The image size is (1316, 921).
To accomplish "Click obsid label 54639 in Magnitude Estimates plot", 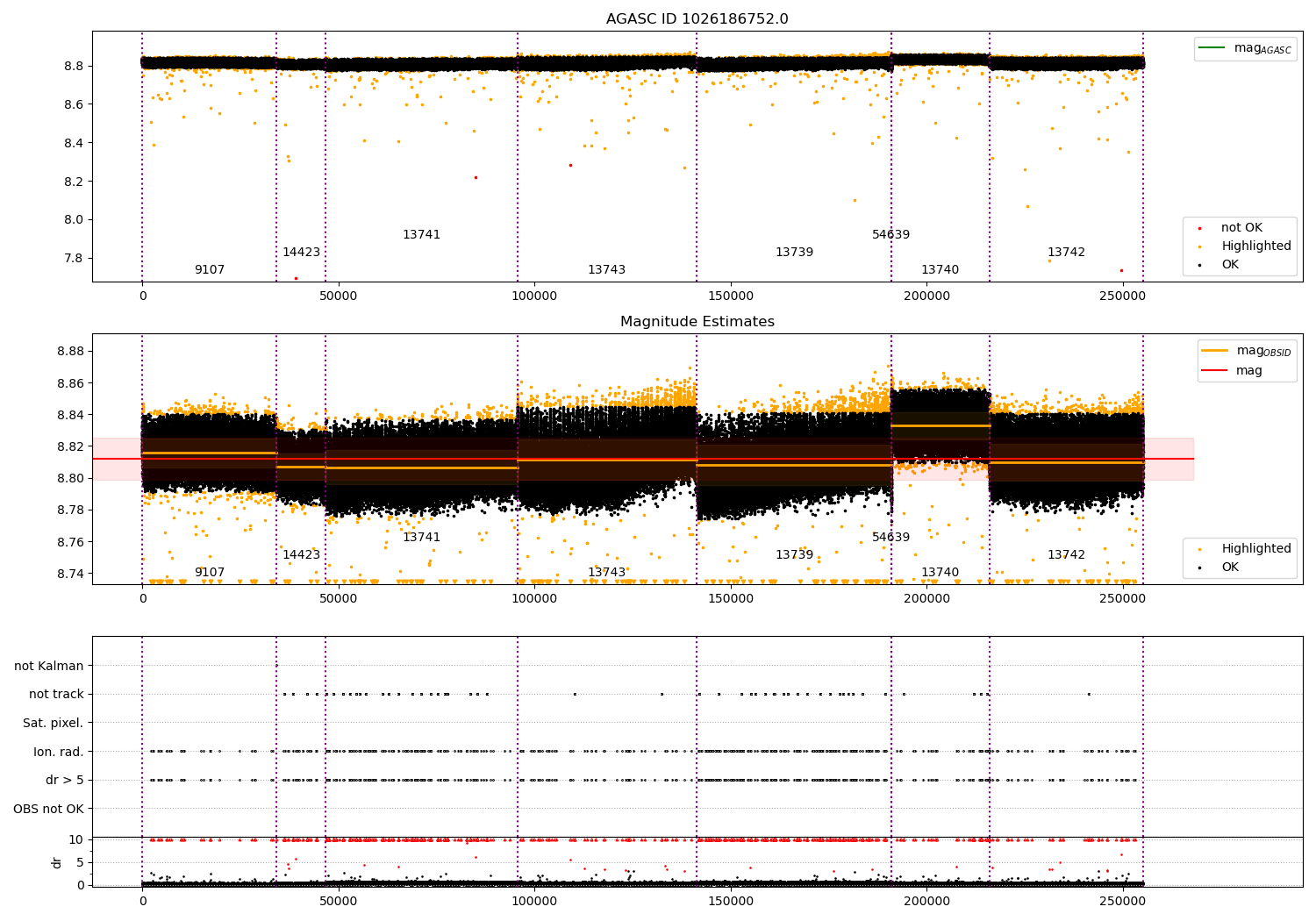I will pos(890,538).
